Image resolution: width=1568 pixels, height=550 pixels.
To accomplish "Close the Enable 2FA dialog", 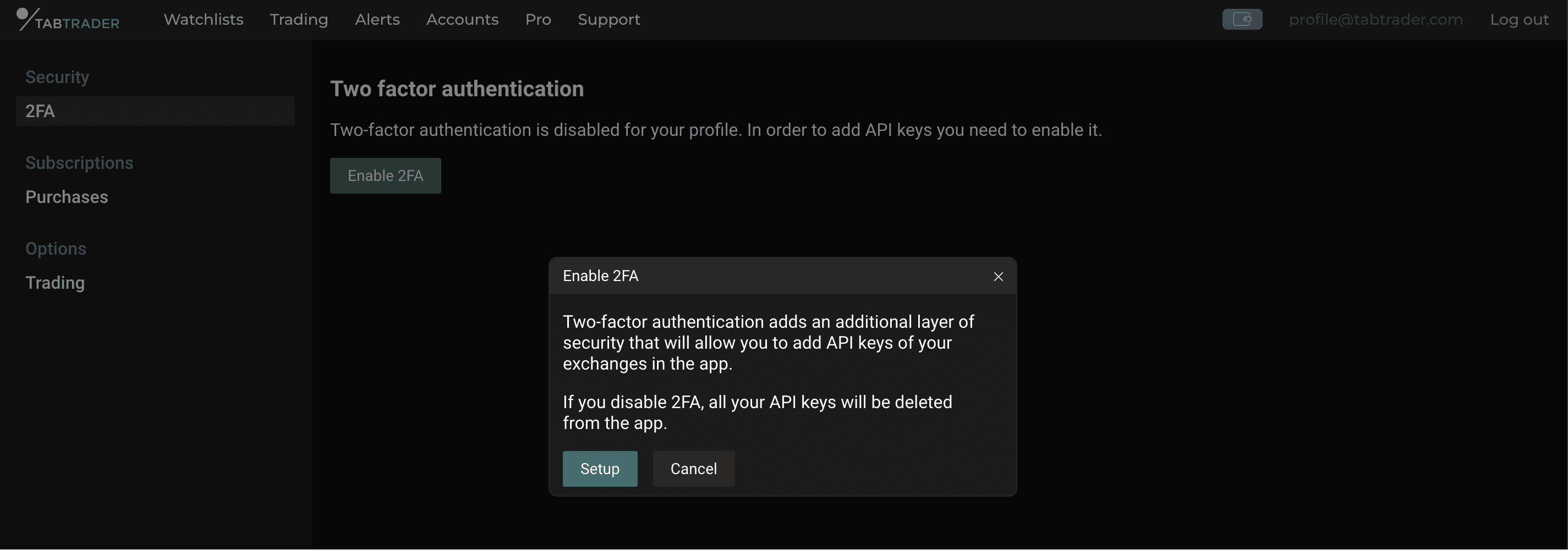I will pyautogui.click(x=998, y=277).
